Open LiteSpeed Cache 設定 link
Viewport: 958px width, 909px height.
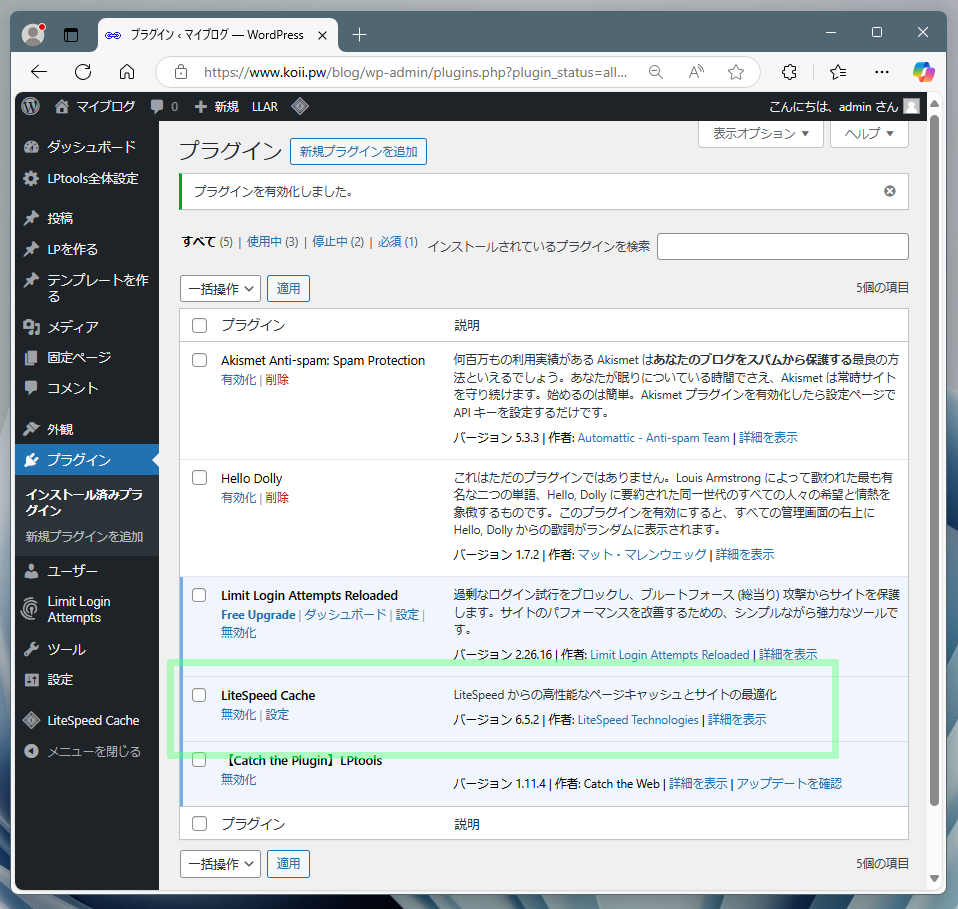277,715
